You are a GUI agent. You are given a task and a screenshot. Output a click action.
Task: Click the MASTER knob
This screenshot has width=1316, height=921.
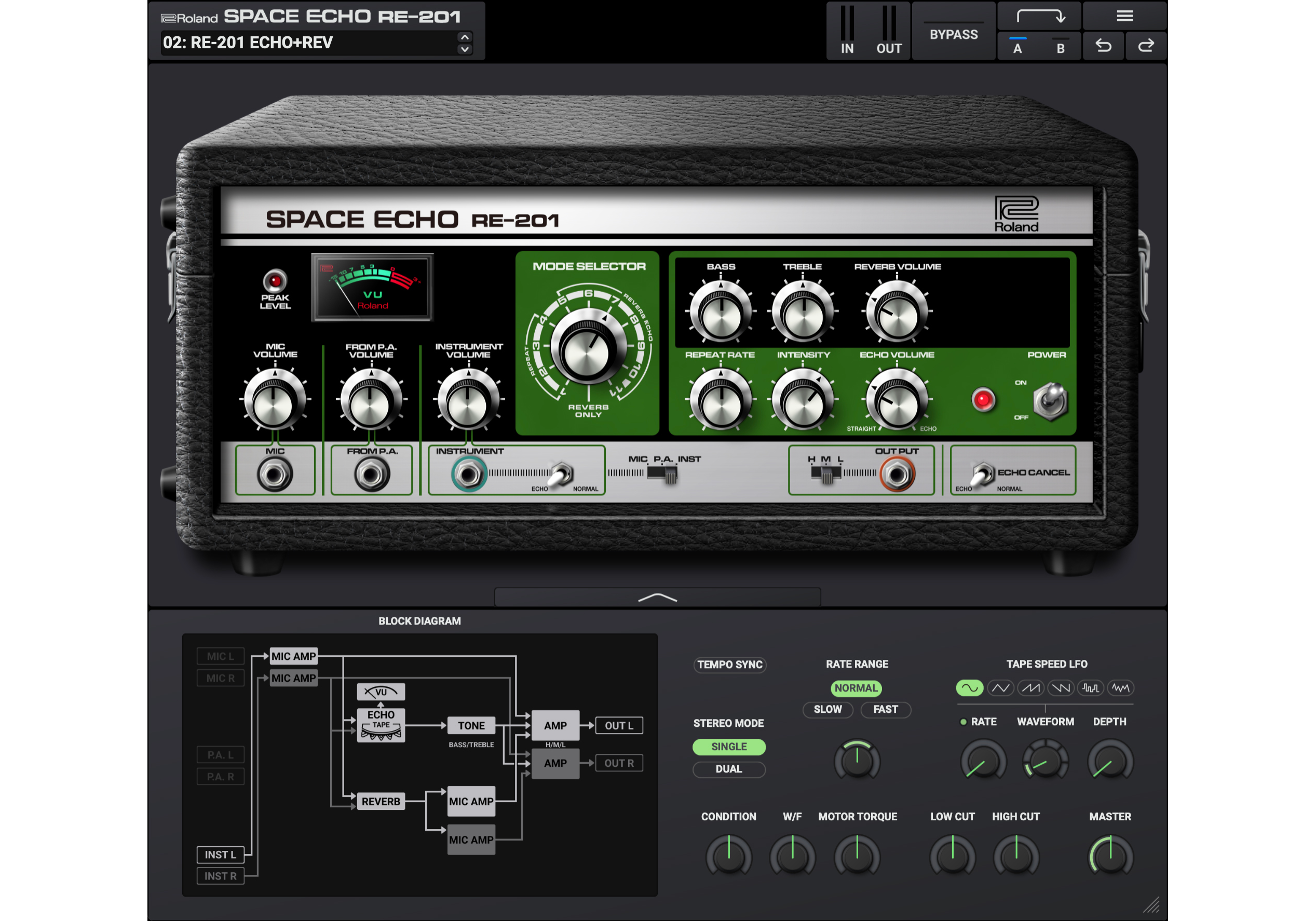1110,855
